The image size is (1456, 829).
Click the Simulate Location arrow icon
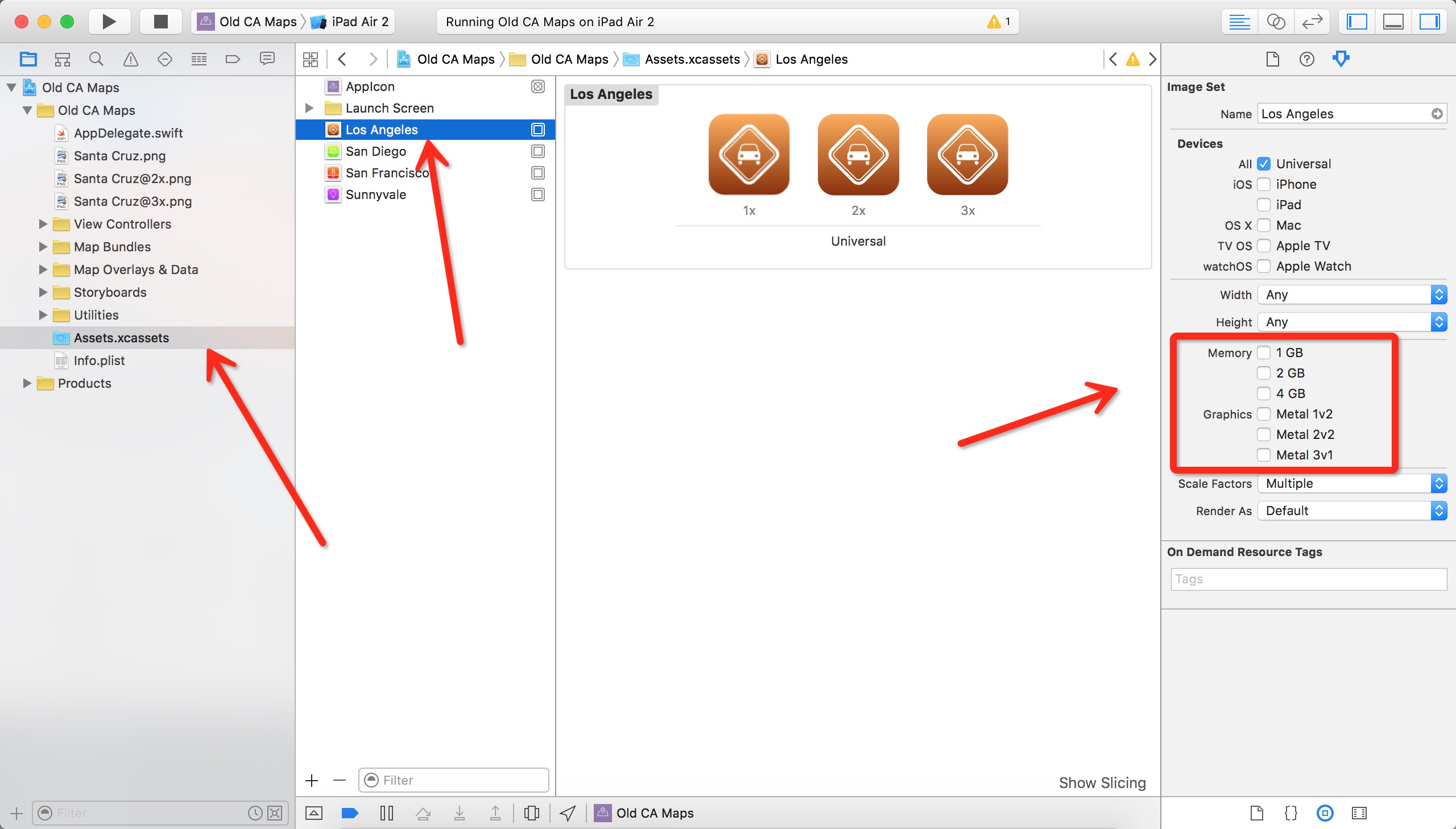pyautogui.click(x=567, y=813)
